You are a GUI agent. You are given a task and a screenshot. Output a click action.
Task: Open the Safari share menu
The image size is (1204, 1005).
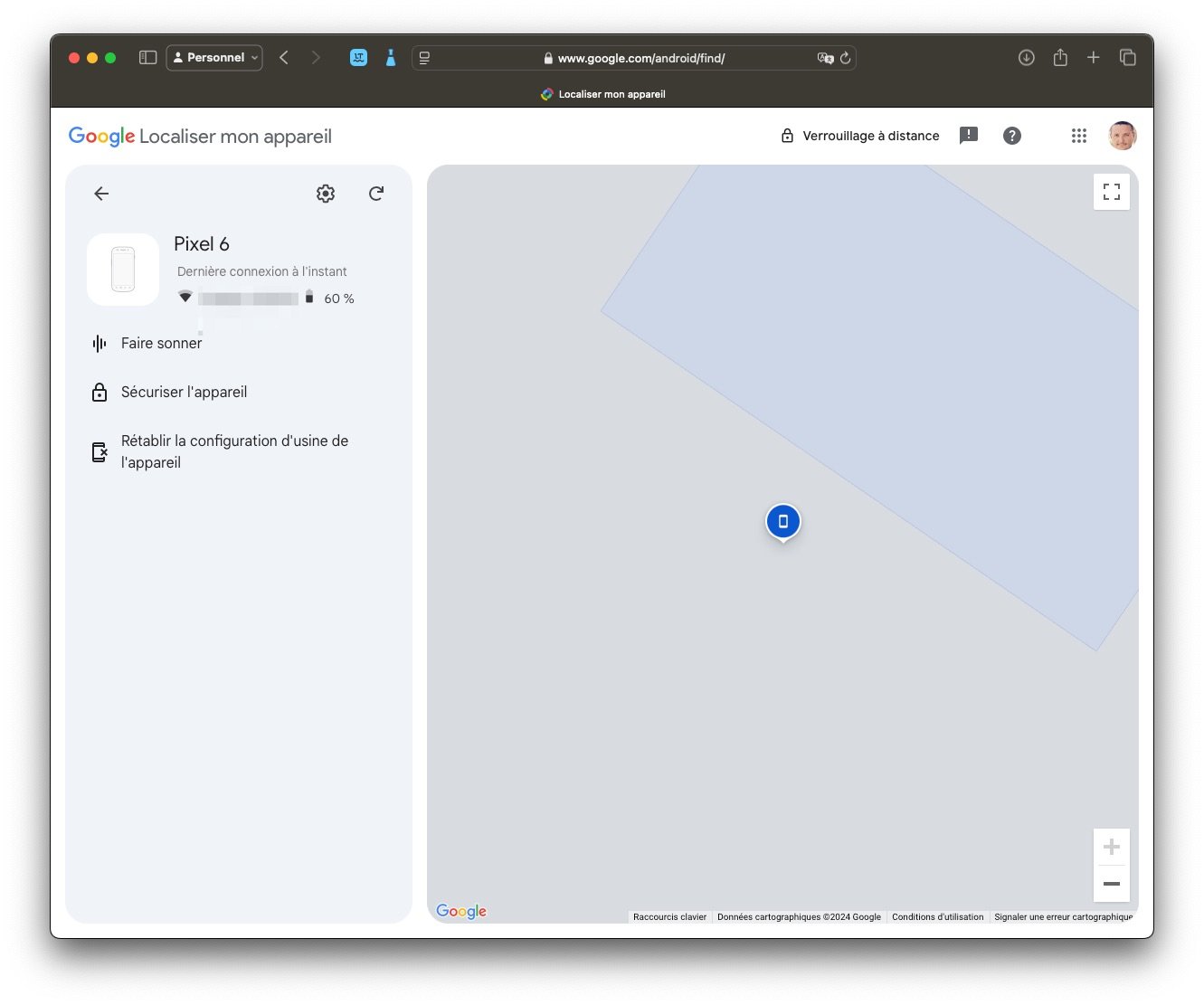coord(1060,58)
